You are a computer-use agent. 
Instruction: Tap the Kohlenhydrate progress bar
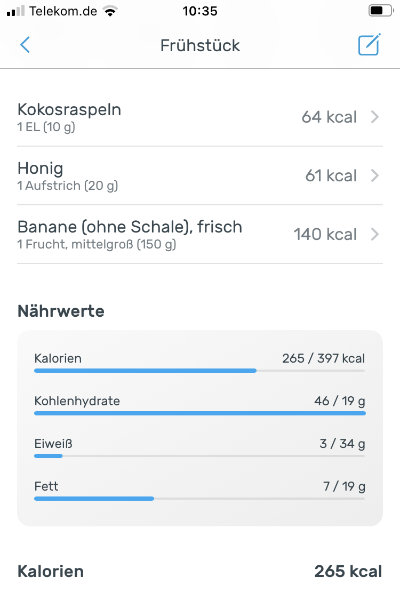click(x=200, y=413)
